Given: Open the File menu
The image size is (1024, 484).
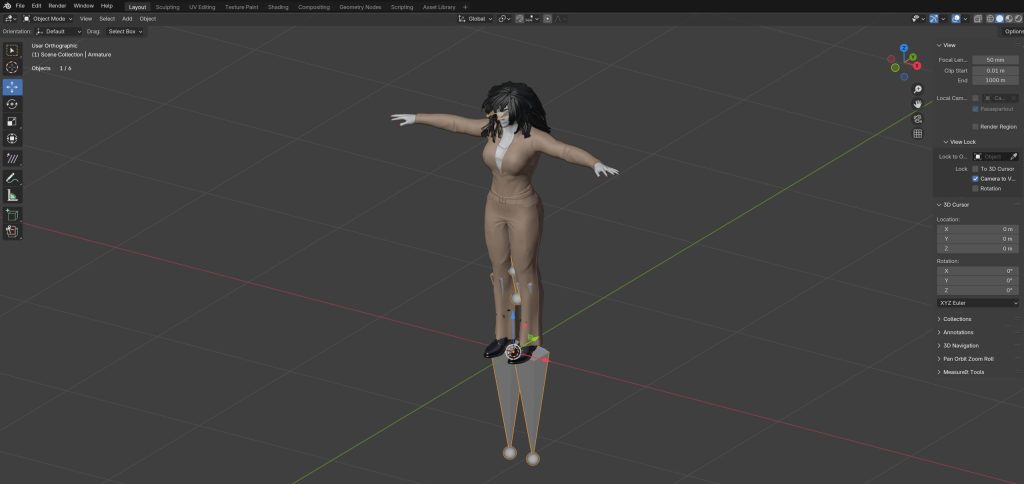Looking at the screenshot, I should tap(20, 6).
